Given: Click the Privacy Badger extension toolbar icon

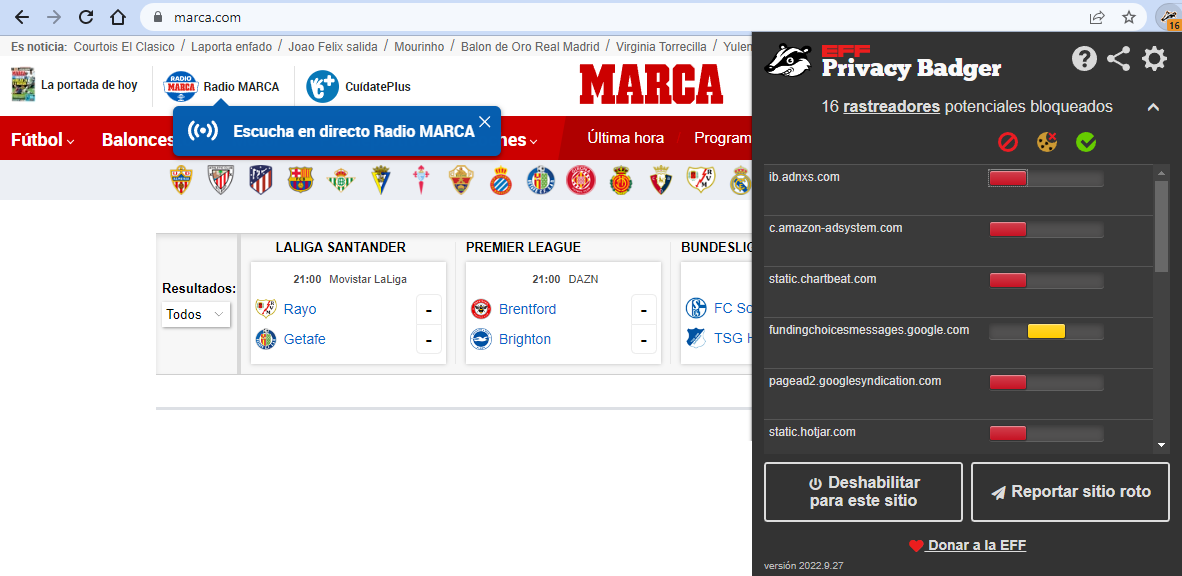Looking at the screenshot, I should pos(1166,17).
